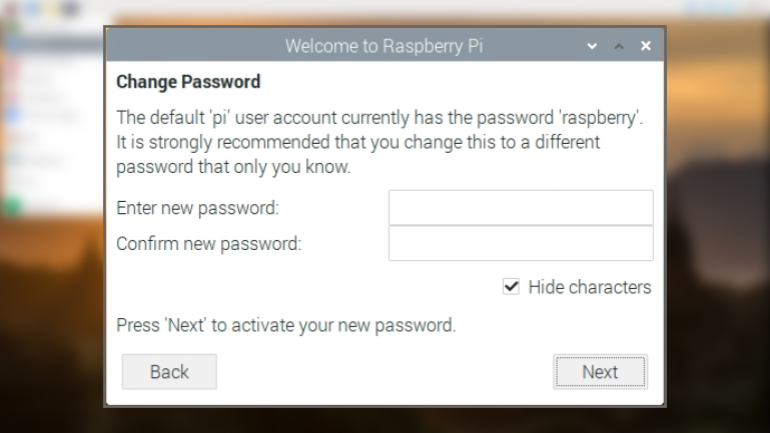Click the 'Enter new password:' label
Screen dimensions: 770x433
pos(197,208)
